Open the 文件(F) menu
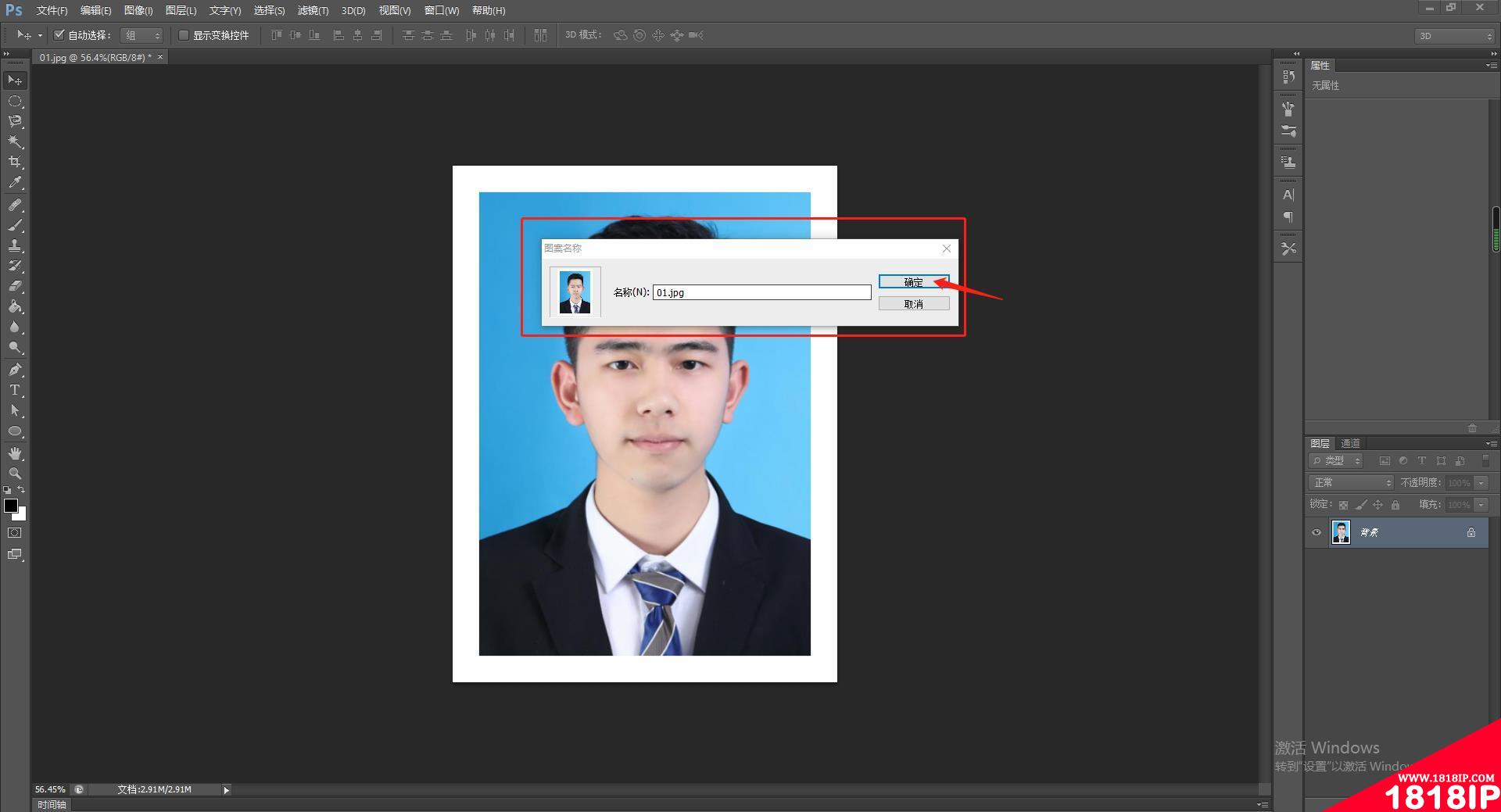The image size is (1501, 812). [52, 10]
